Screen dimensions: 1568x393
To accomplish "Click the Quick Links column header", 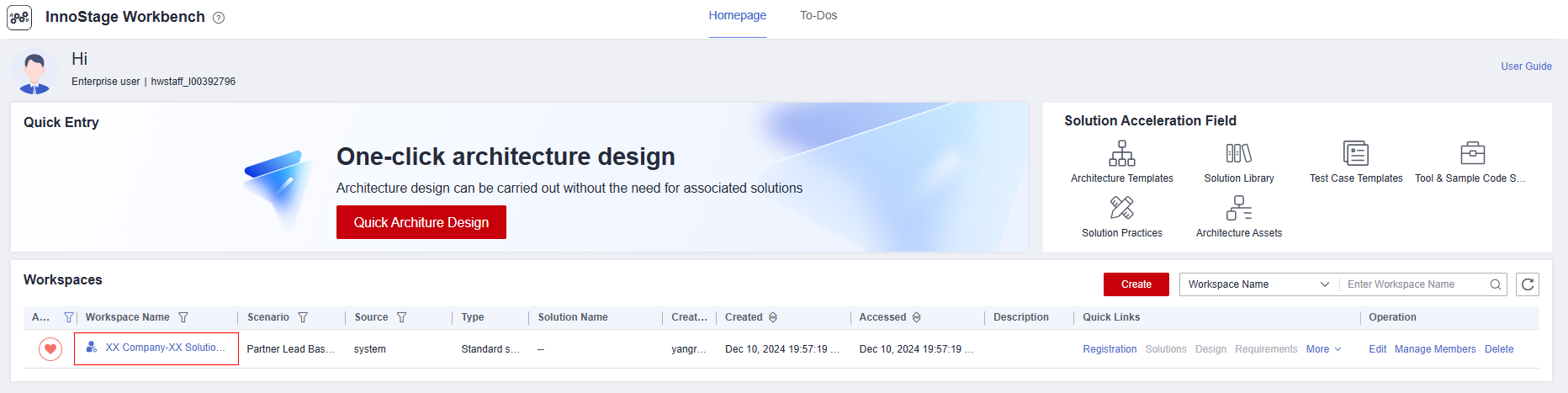I will click(1111, 317).
